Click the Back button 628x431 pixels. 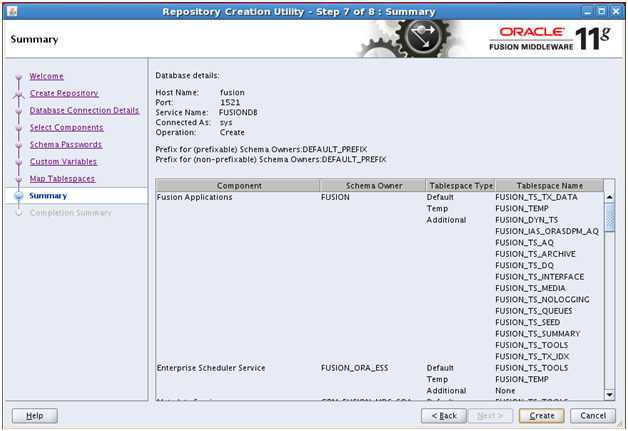click(444, 416)
